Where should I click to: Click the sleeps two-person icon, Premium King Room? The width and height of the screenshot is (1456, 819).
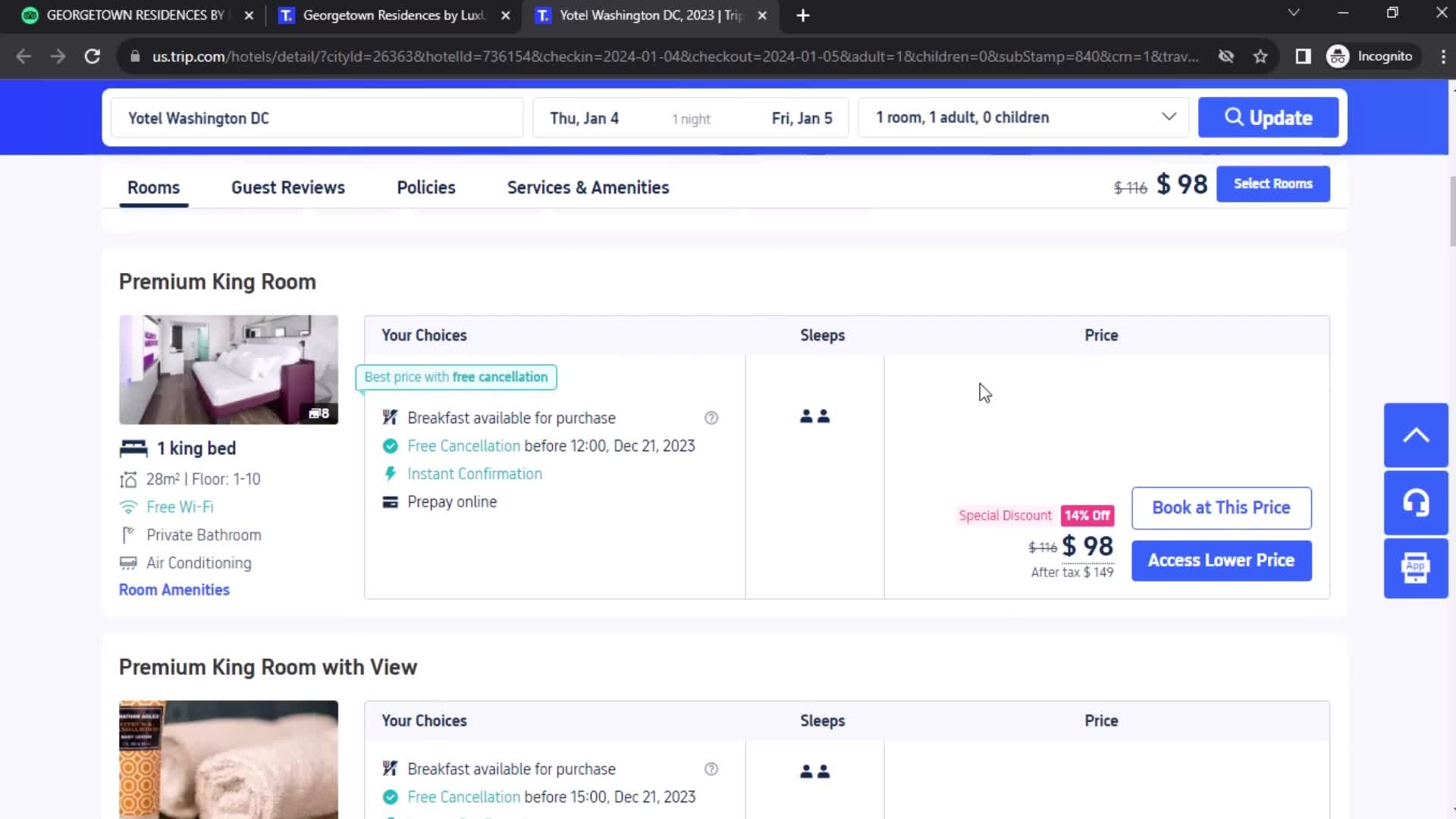point(815,416)
